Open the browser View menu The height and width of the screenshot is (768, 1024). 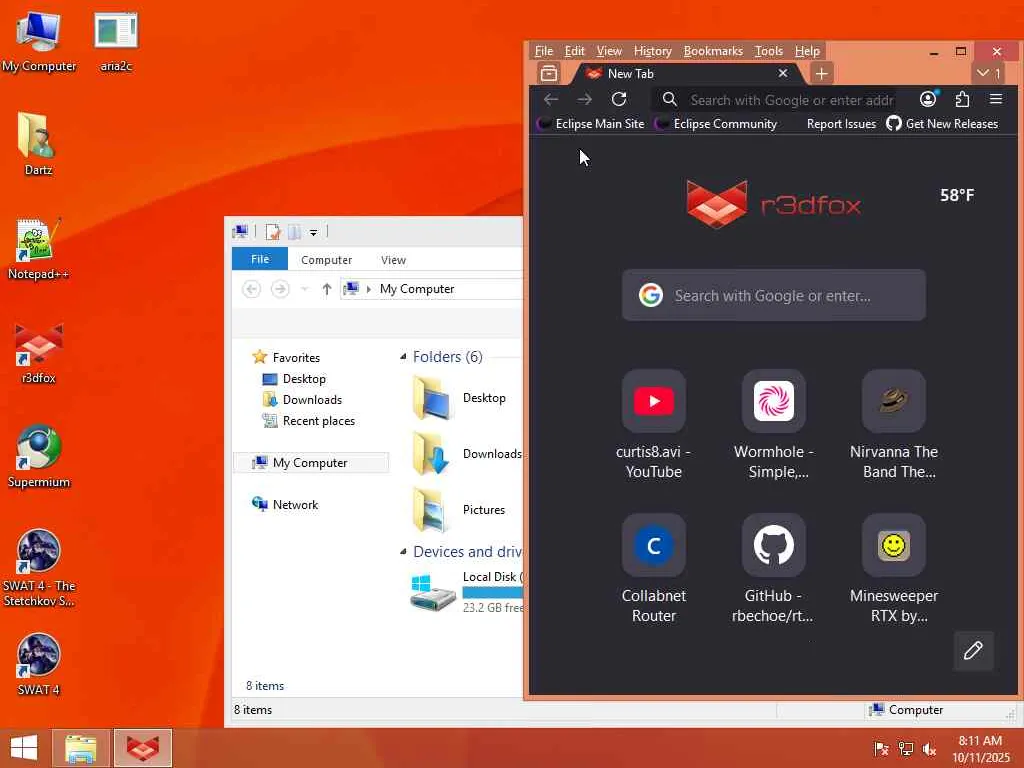[x=609, y=51]
